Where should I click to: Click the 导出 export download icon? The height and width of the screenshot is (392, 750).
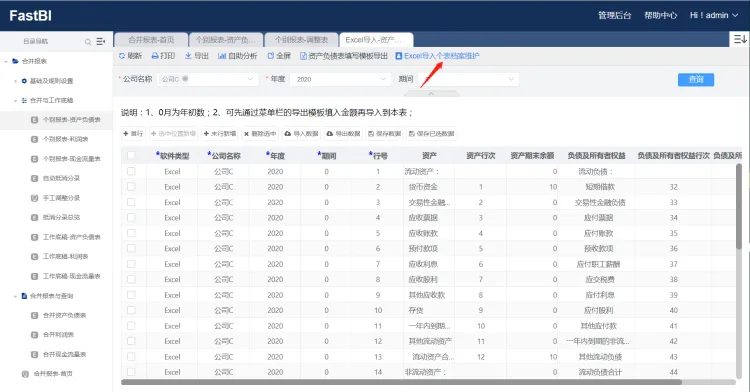tap(188, 56)
